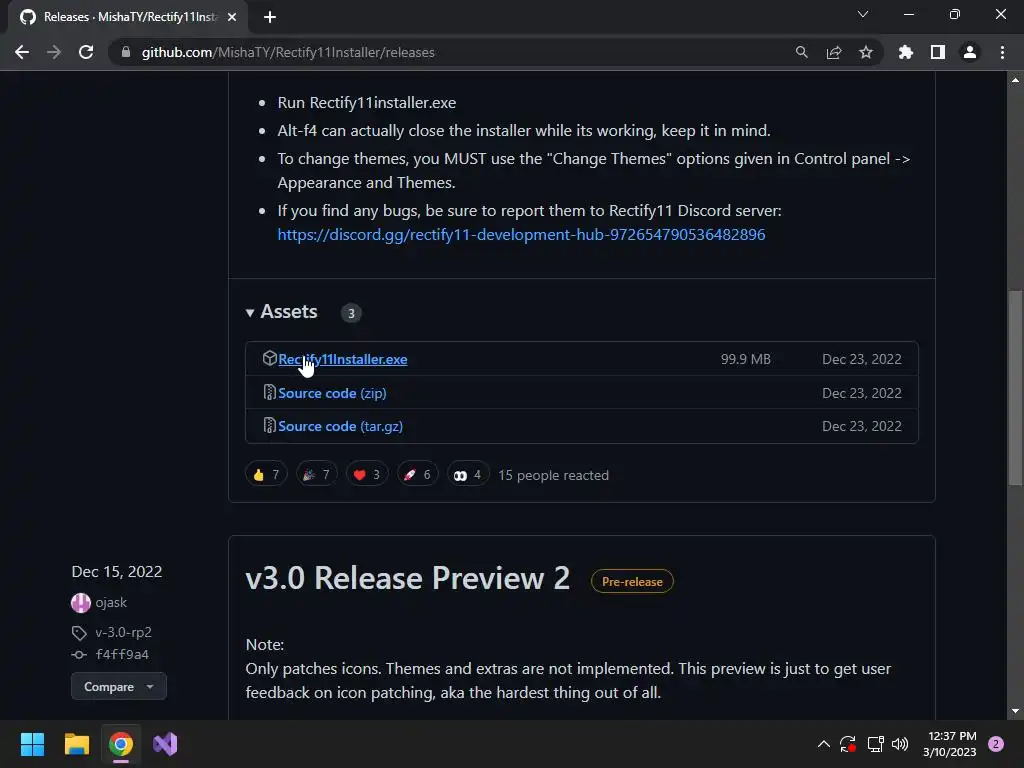The height and width of the screenshot is (768, 1024).
Task: Download Source code (tar.gz)
Action: click(x=340, y=426)
